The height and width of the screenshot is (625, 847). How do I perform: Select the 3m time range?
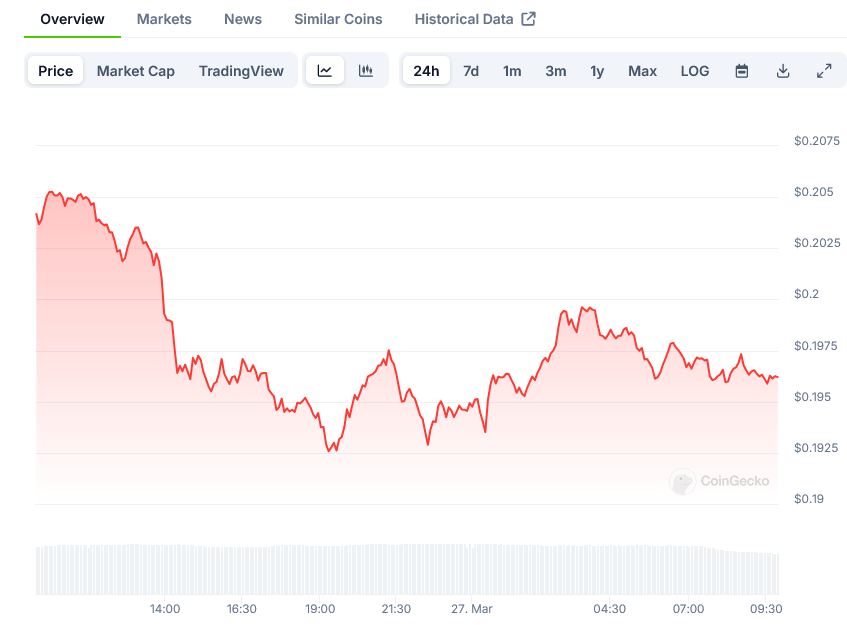coord(556,71)
